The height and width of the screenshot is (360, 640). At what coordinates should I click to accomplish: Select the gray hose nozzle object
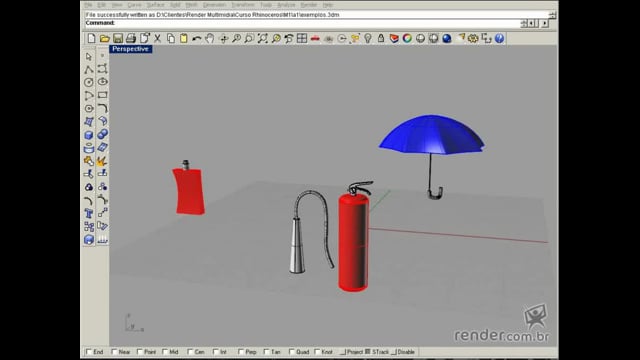[x=297, y=246]
